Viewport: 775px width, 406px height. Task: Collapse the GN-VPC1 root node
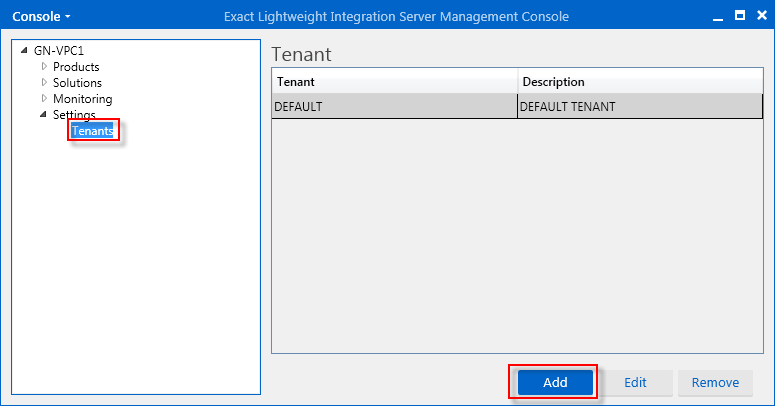[24, 50]
